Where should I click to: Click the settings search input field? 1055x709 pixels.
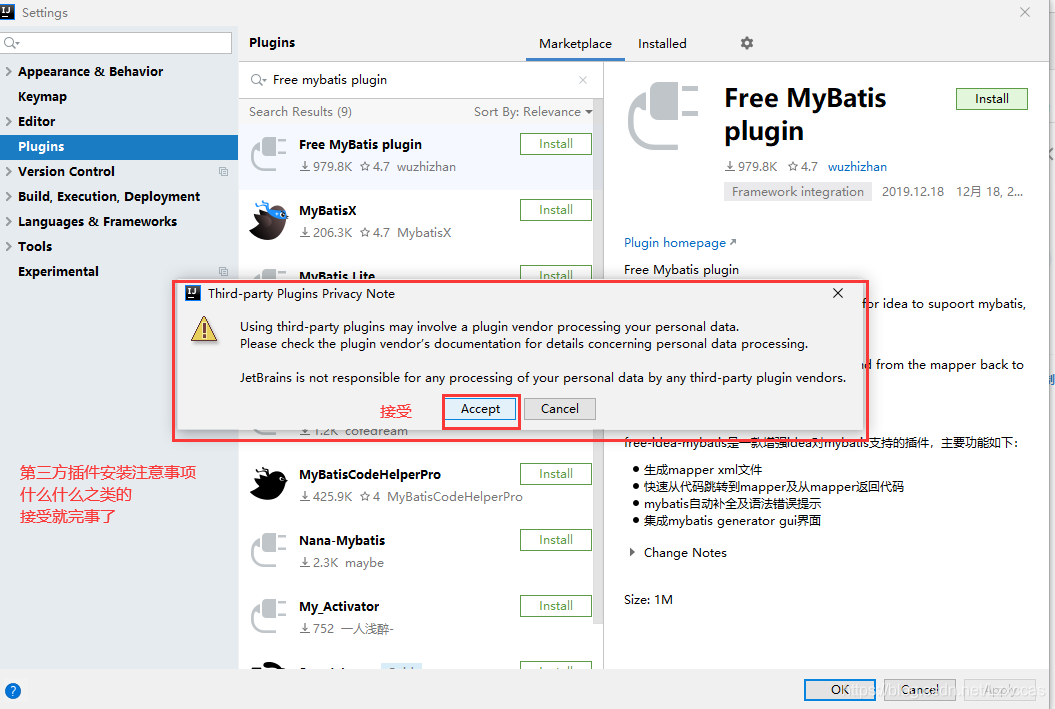point(116,43)
